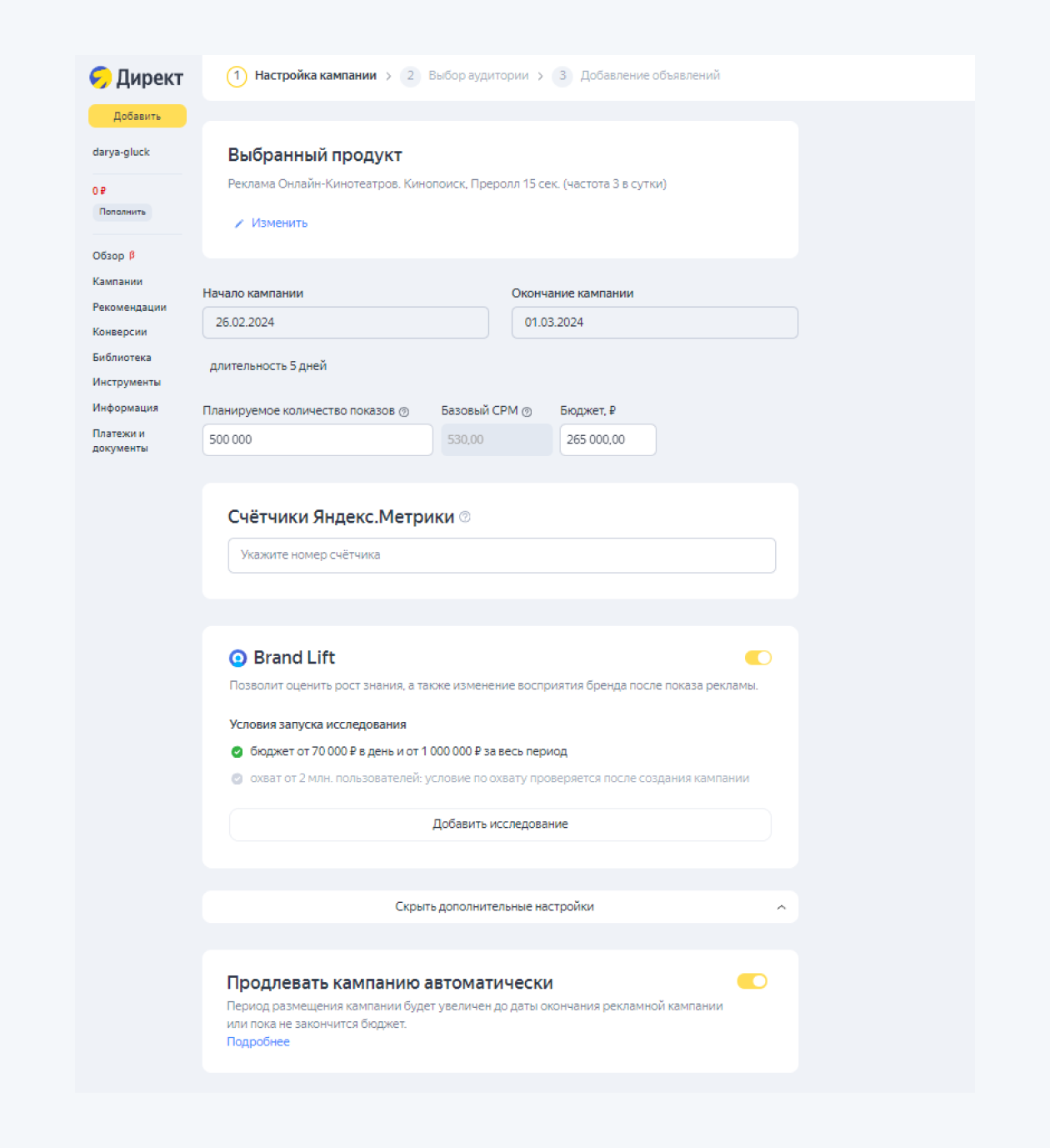Image resolution: width=1050 pixels, height=1148 pixels.
Task: Open the Начало кампании date picker
Action: [345, 323]
